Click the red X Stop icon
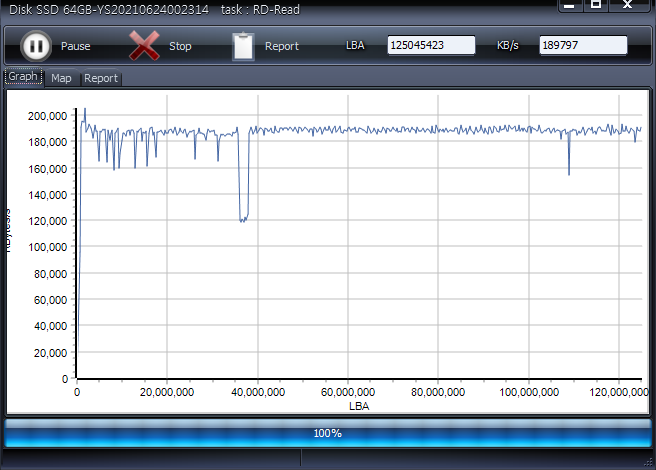 (x=144, y=46)
